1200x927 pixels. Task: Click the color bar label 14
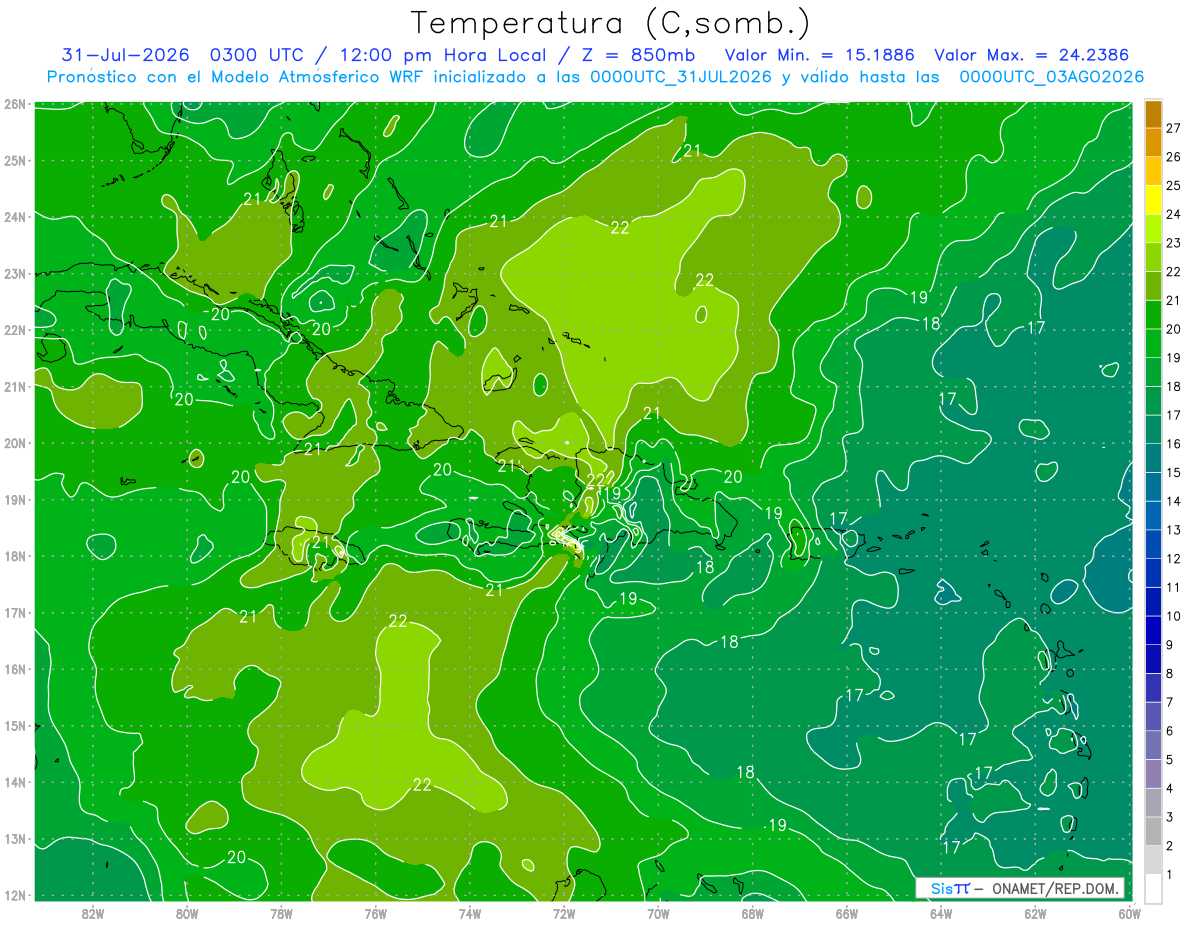(x=1173, y=501)
